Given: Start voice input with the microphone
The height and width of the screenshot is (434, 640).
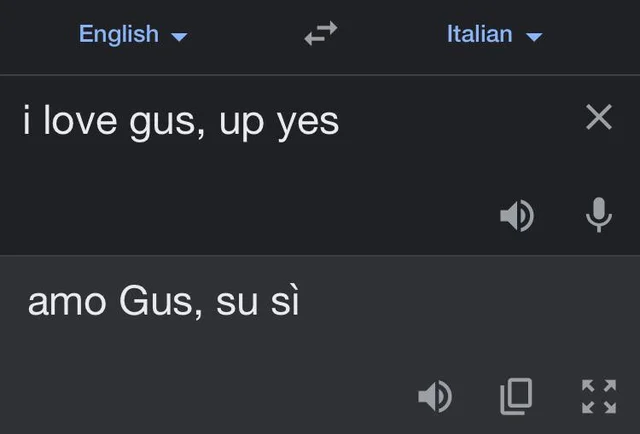Looking at the screenshot, I should pyautogui.click(x=598, y=215).
